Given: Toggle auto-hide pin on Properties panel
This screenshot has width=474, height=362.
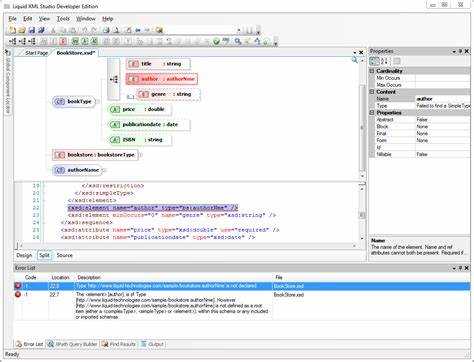Looking at the screenshot, I should click(x=460, y=51).
